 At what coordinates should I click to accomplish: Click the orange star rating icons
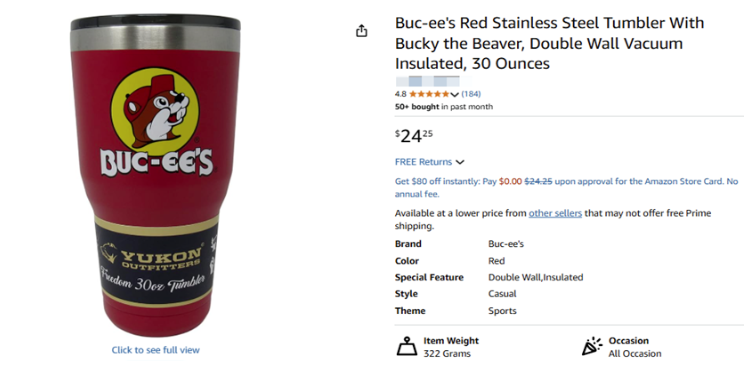coord(429,94)
